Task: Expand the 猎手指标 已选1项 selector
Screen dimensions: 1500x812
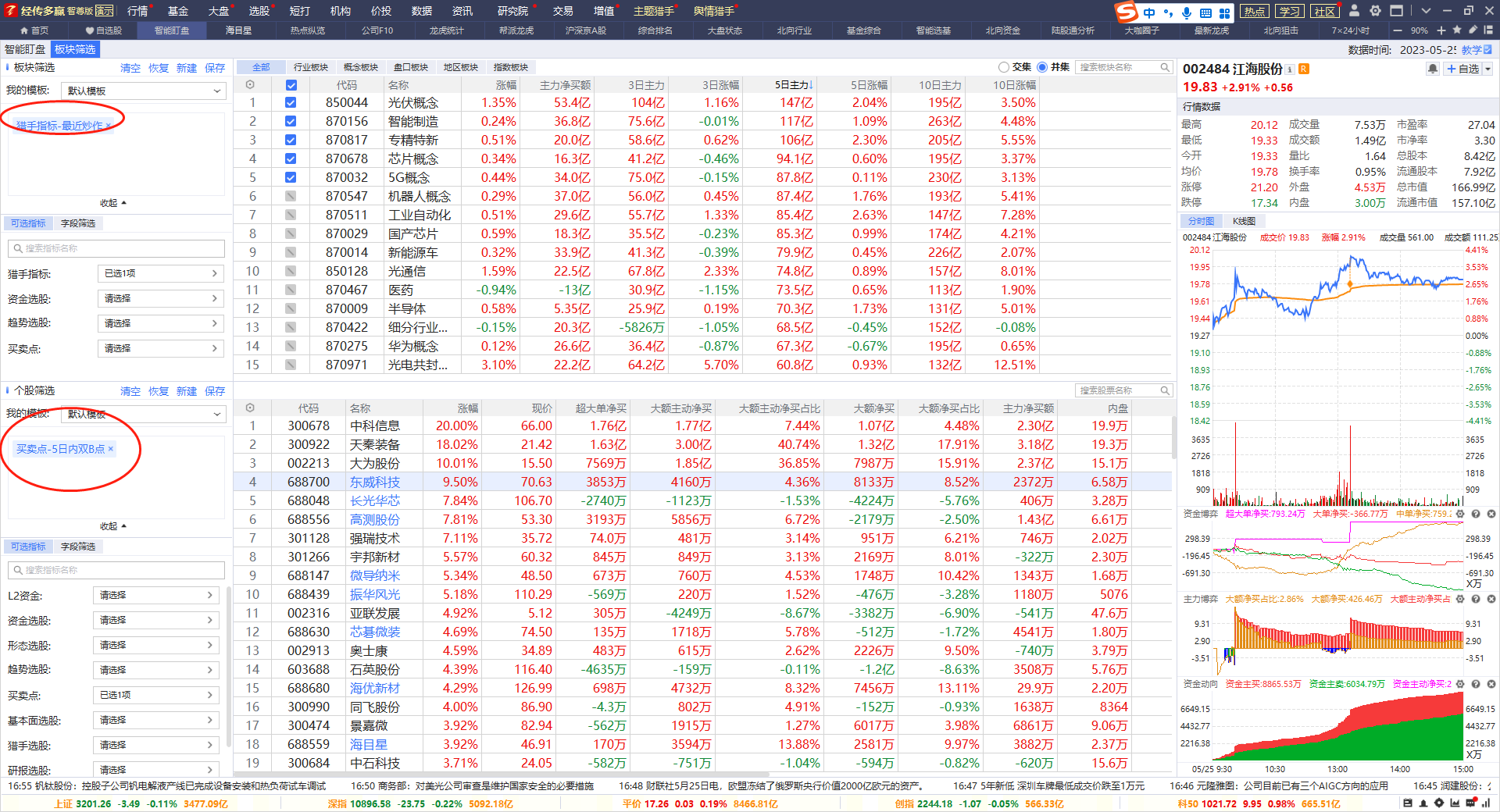Action: pyautogui.click(x=161, y=273)
